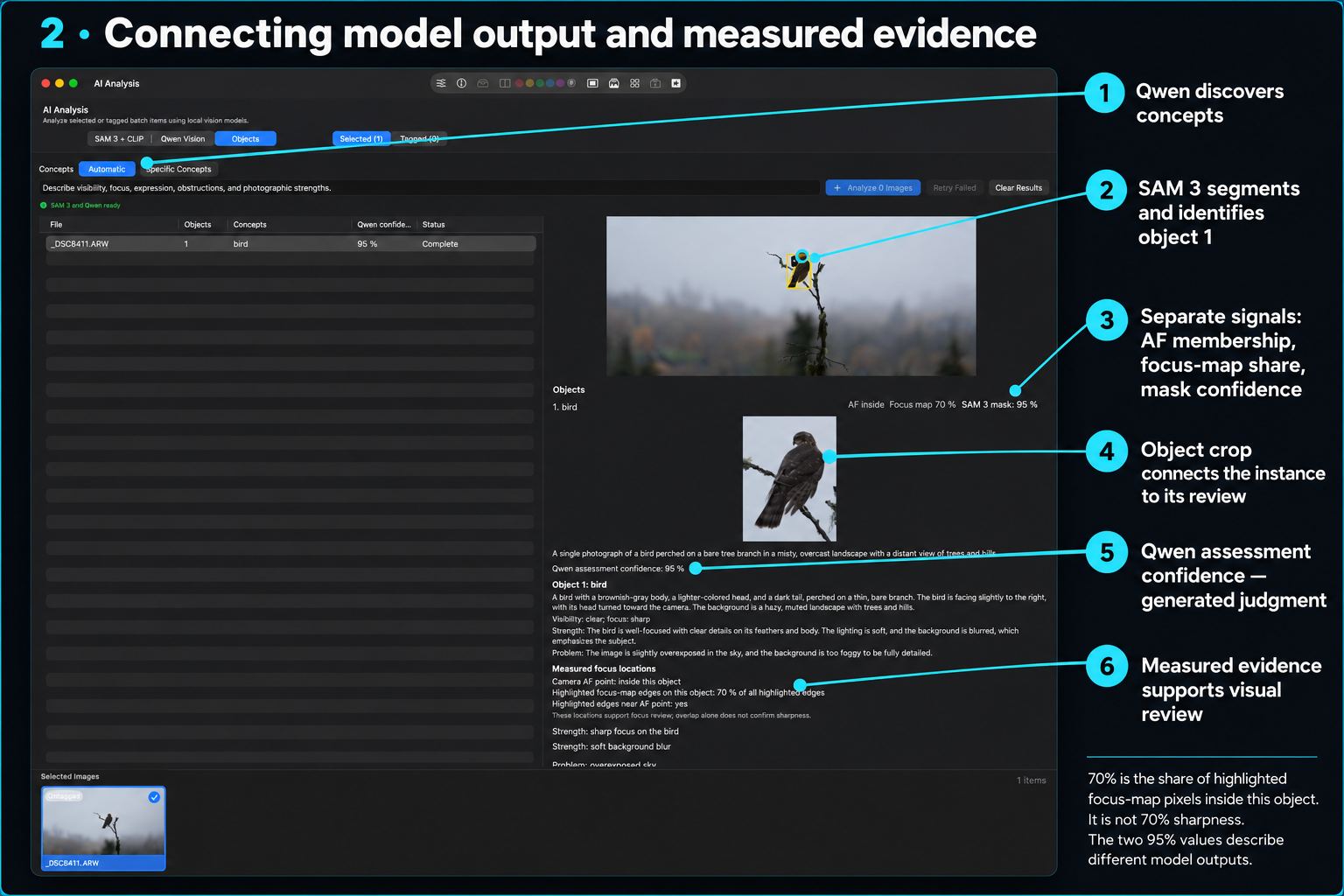Click the cropped bird object image
The image size is (1344, 896).
pos(789,479)
